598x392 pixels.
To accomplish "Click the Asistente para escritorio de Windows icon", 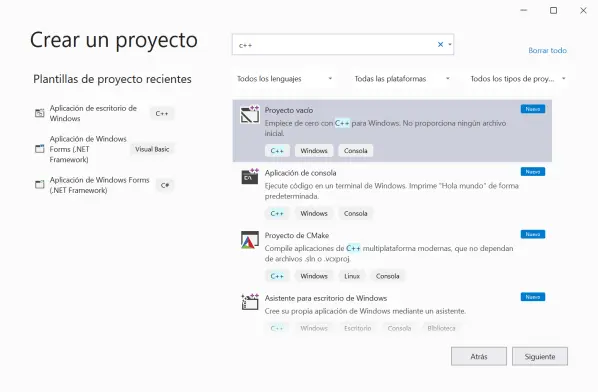I will [250, 302].
